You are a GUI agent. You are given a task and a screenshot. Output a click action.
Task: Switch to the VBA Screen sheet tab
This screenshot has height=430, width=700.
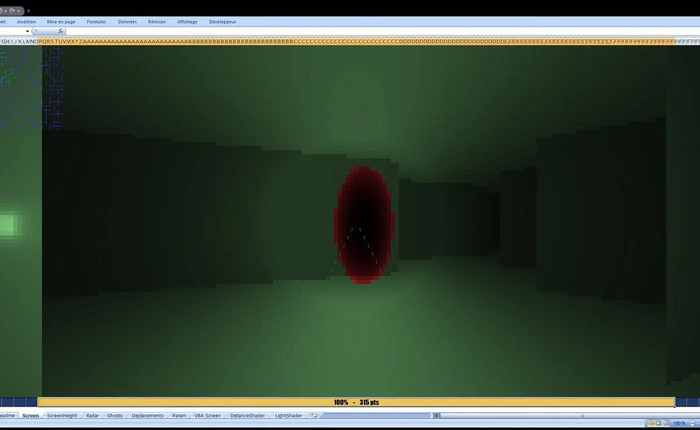pyautogui.click(x=207, y=415)
